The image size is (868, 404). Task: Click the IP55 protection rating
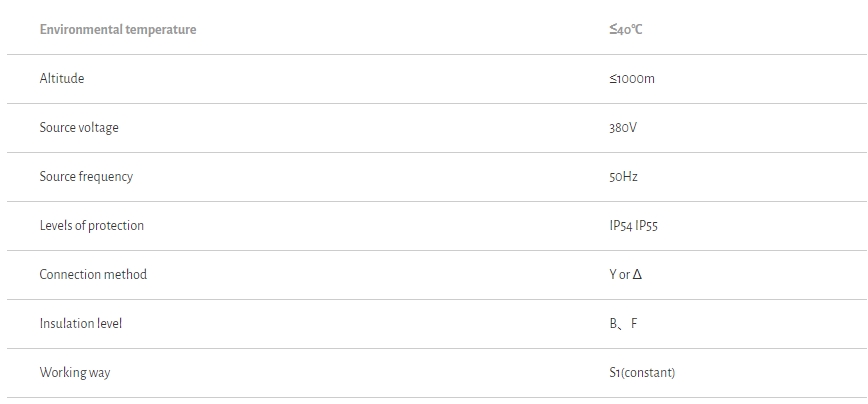[x=646, y=226]
